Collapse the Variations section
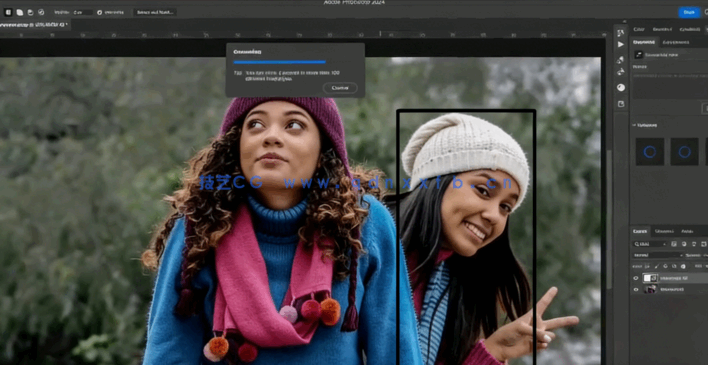The image size is (708, 365). coord(633,125)
